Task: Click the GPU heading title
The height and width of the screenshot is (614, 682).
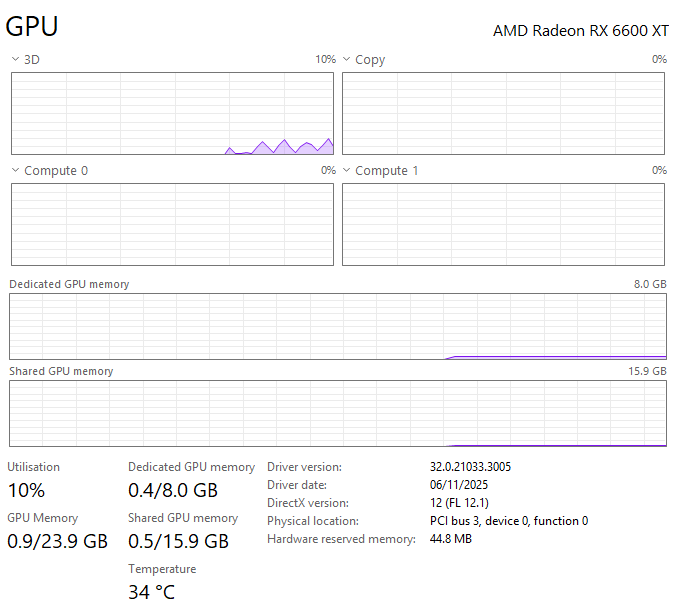Action: point(31,28)
